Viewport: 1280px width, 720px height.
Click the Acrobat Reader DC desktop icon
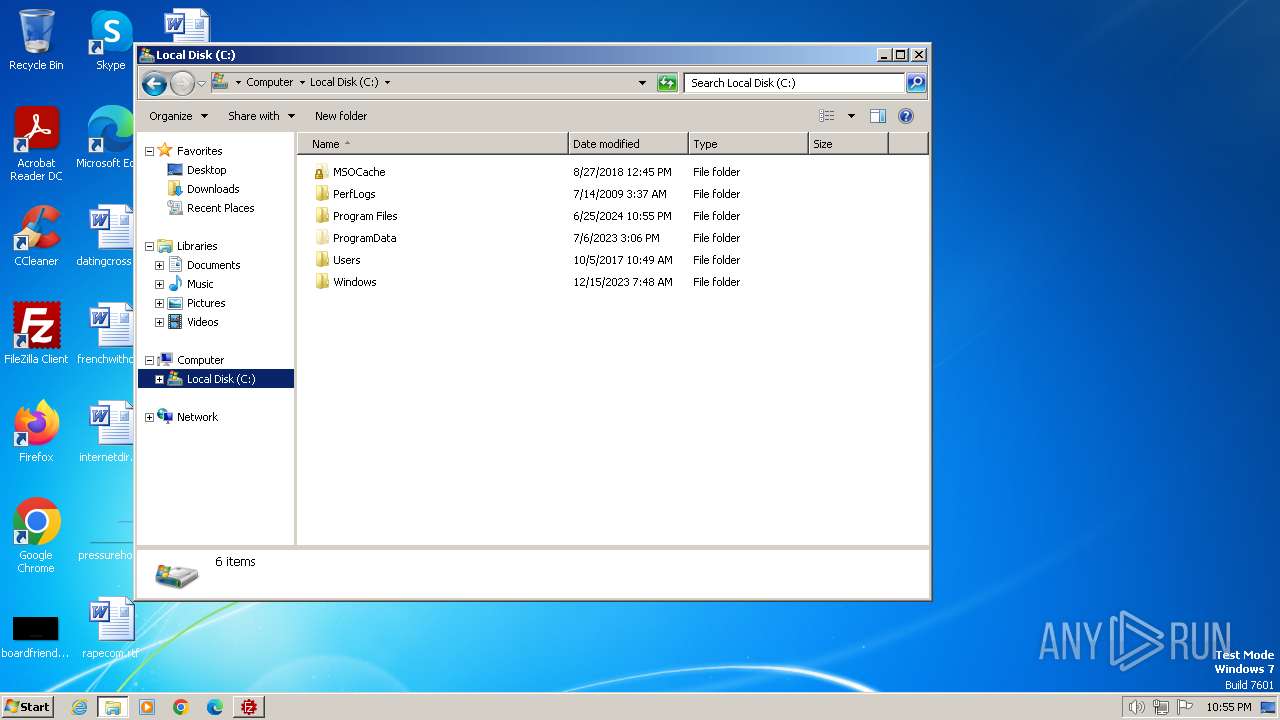[x=36, y=145]
